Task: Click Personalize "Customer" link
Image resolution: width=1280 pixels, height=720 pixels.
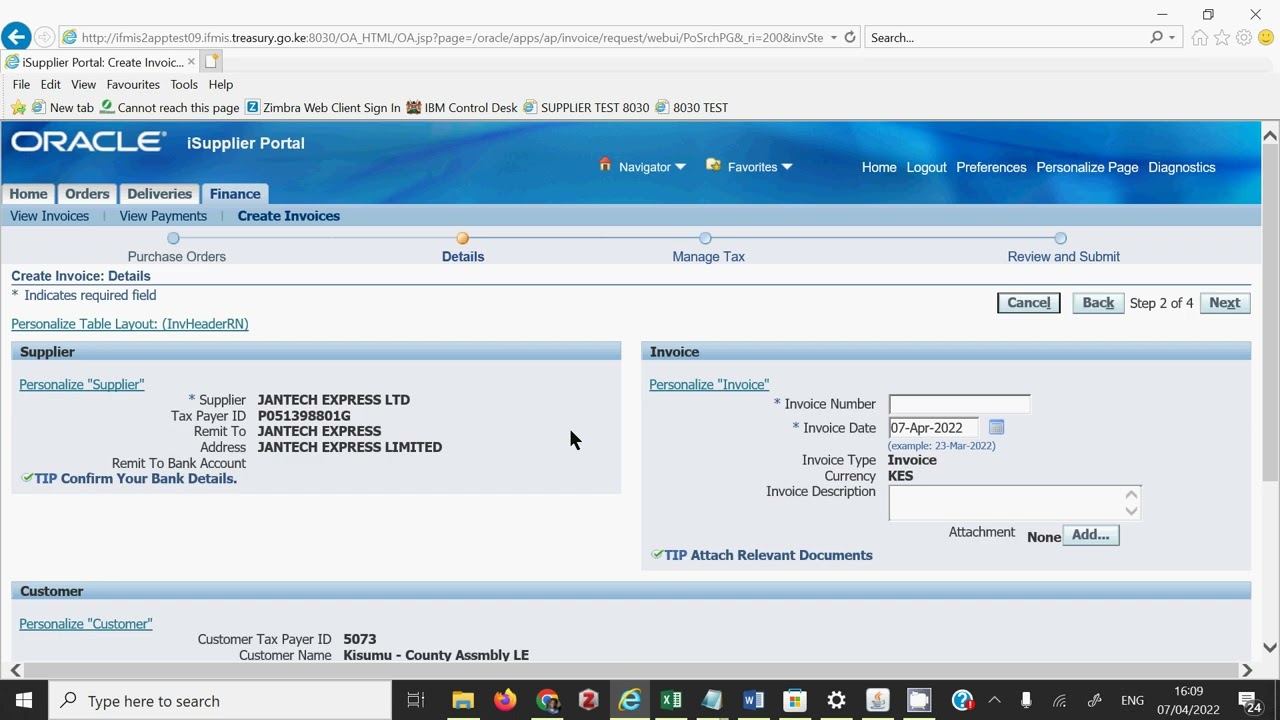Action: click(x=86, y=624)
